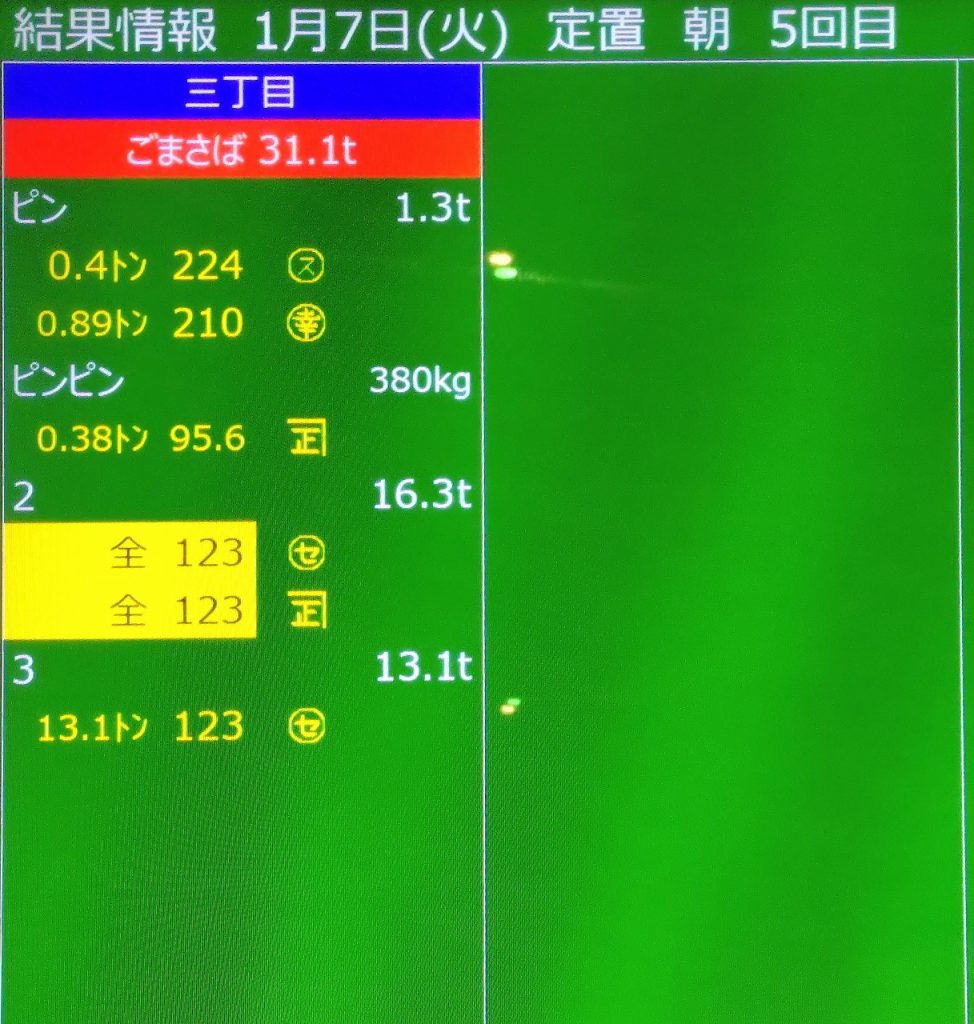The image size is (974, 1024).
Task: Click the 5回目 round indicator
Action: [832, 32]
